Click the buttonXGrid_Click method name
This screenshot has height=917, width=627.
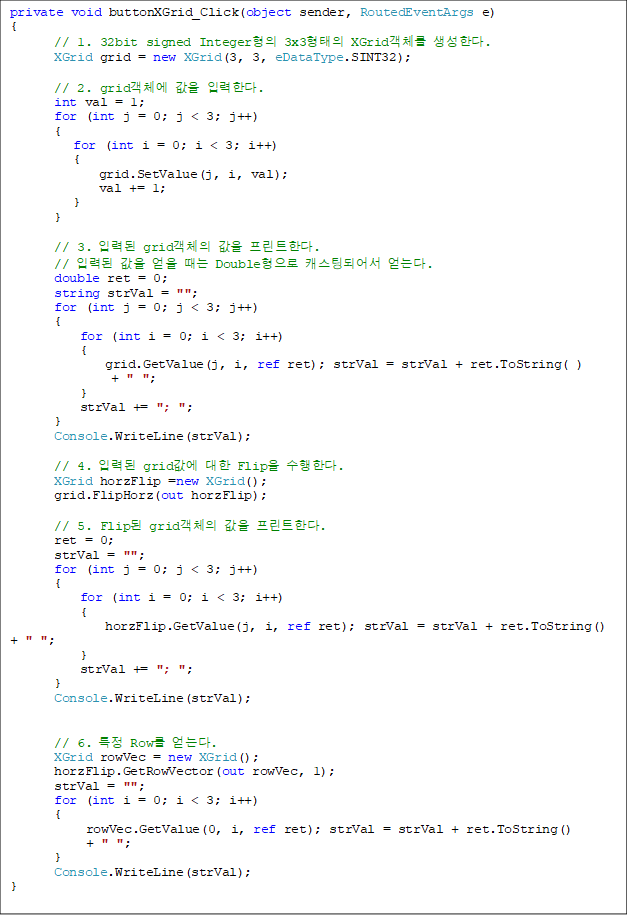175,12
